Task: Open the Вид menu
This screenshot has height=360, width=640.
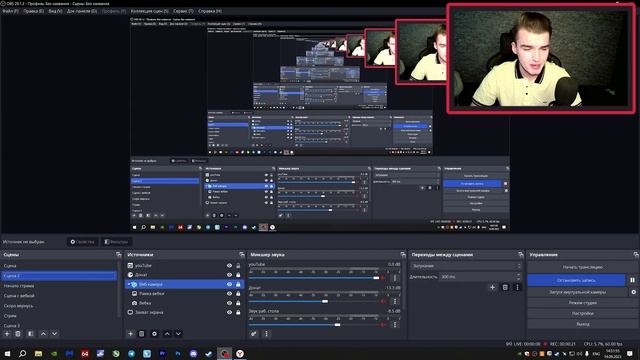Action: pos(55,11)
